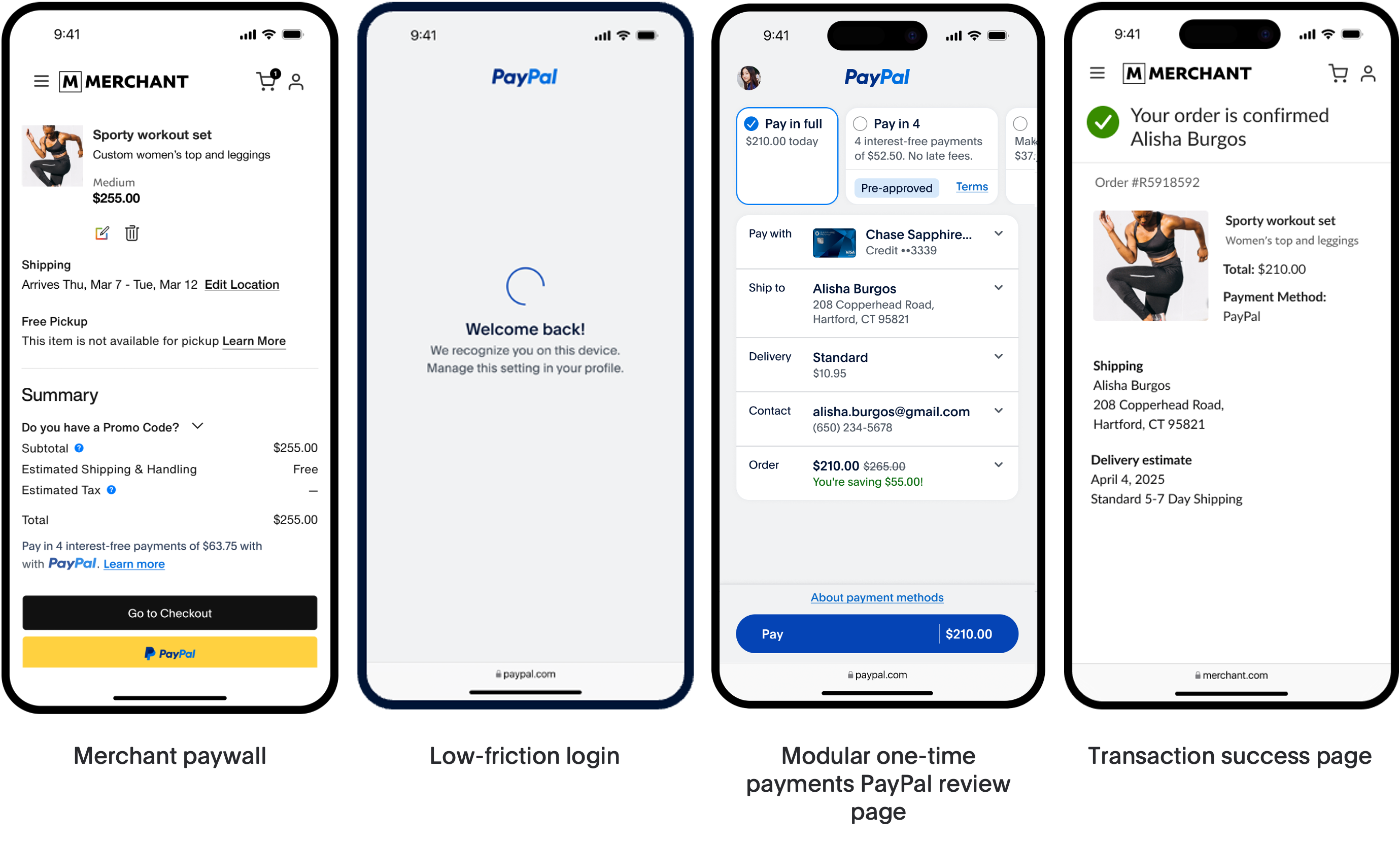This screenshot has width=1400, height=842.
Task: Tap the green order confirmed checkmark icon
Action: pos(1102,123)
